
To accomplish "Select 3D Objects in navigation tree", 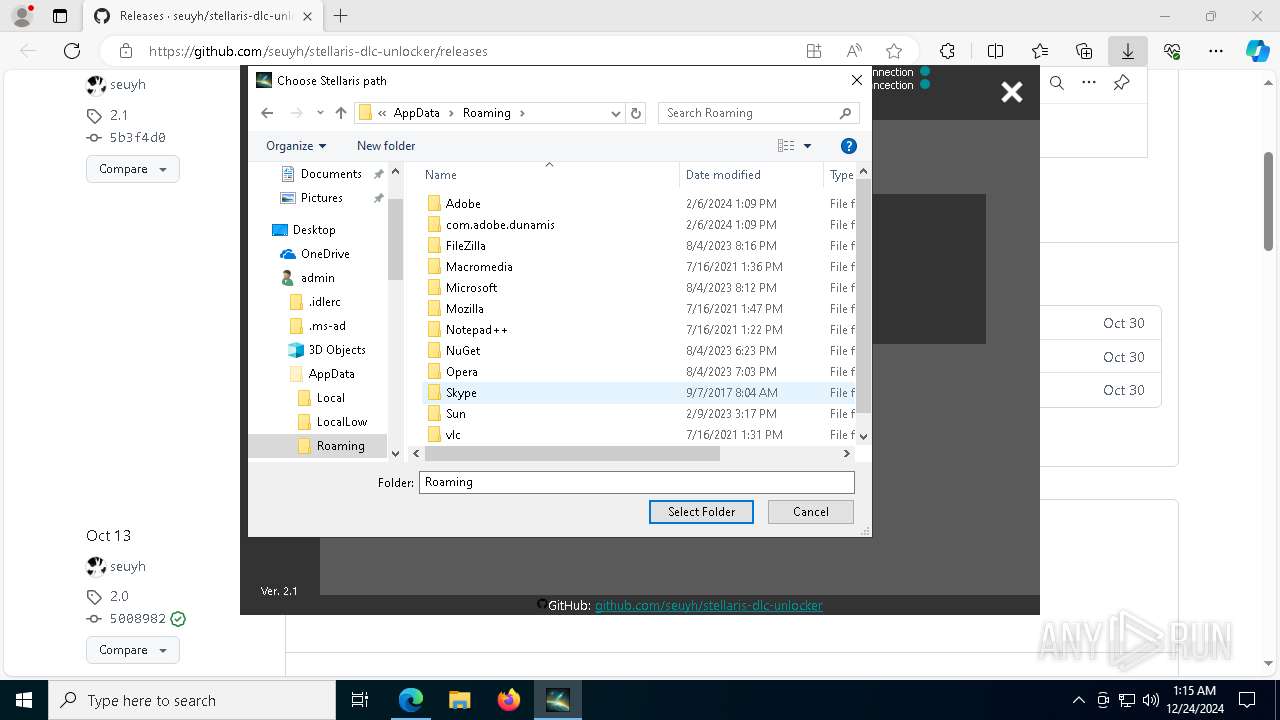I will pos(337,349).
